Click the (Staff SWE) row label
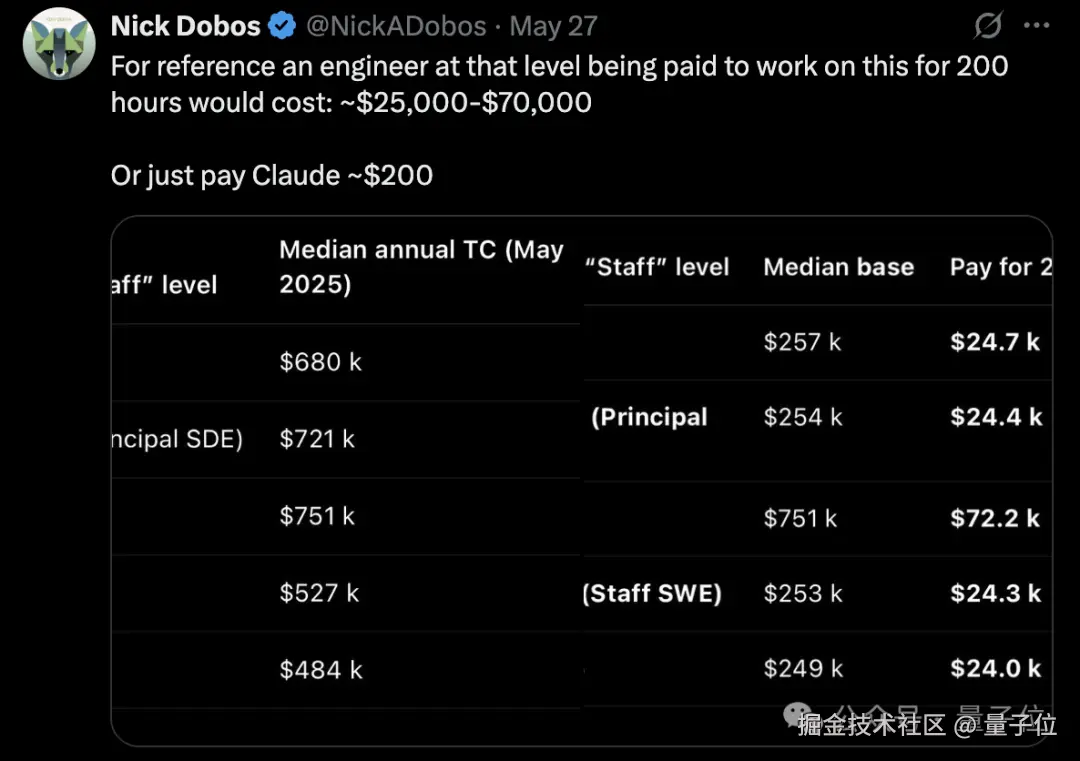The width and height of the screenshot is (1080, 761). pos(652,593)
